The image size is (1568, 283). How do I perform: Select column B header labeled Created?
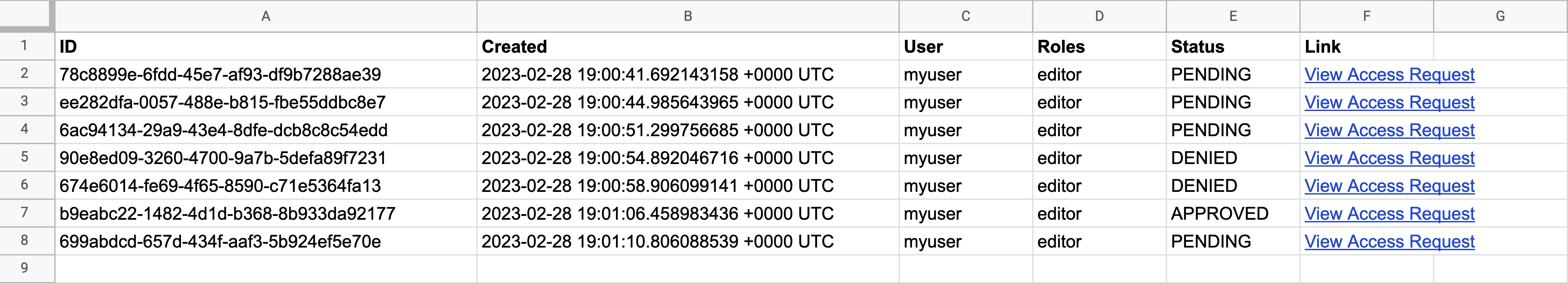(x=687, y=17)
